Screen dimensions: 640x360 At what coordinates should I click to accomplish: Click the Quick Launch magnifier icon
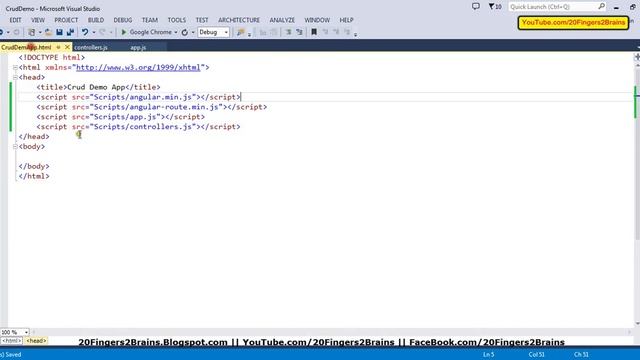coord(602,7)
